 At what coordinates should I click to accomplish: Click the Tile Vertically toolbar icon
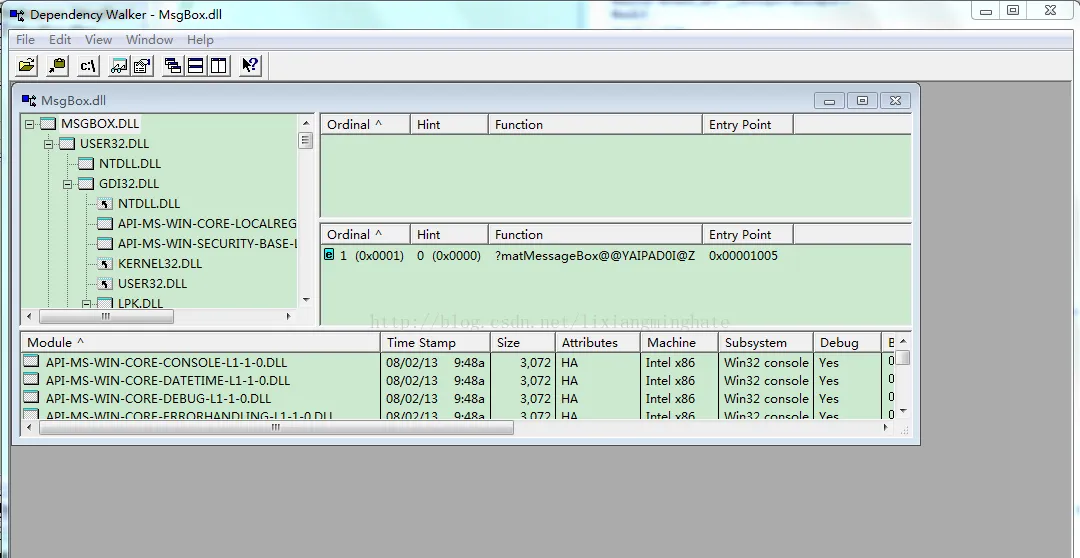218,65
